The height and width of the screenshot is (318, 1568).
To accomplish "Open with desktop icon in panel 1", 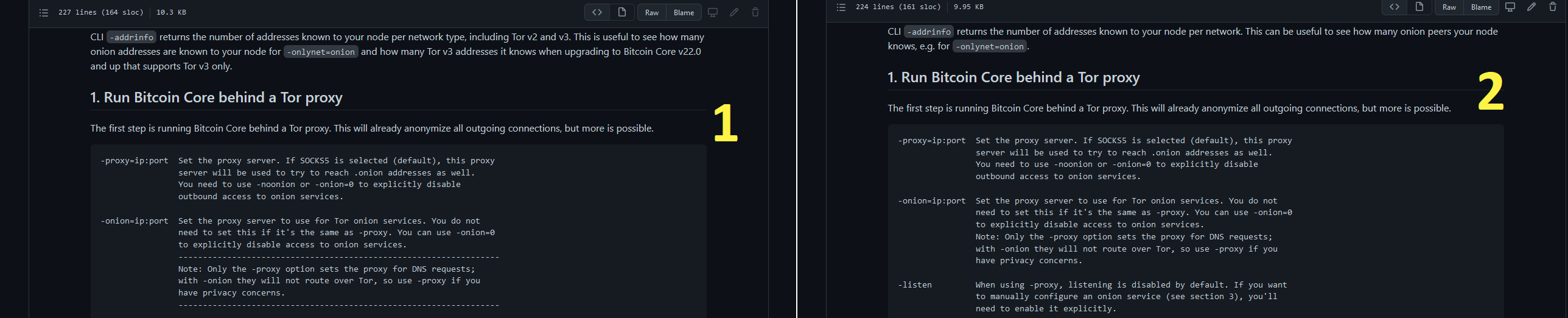I will coord(713,12).
